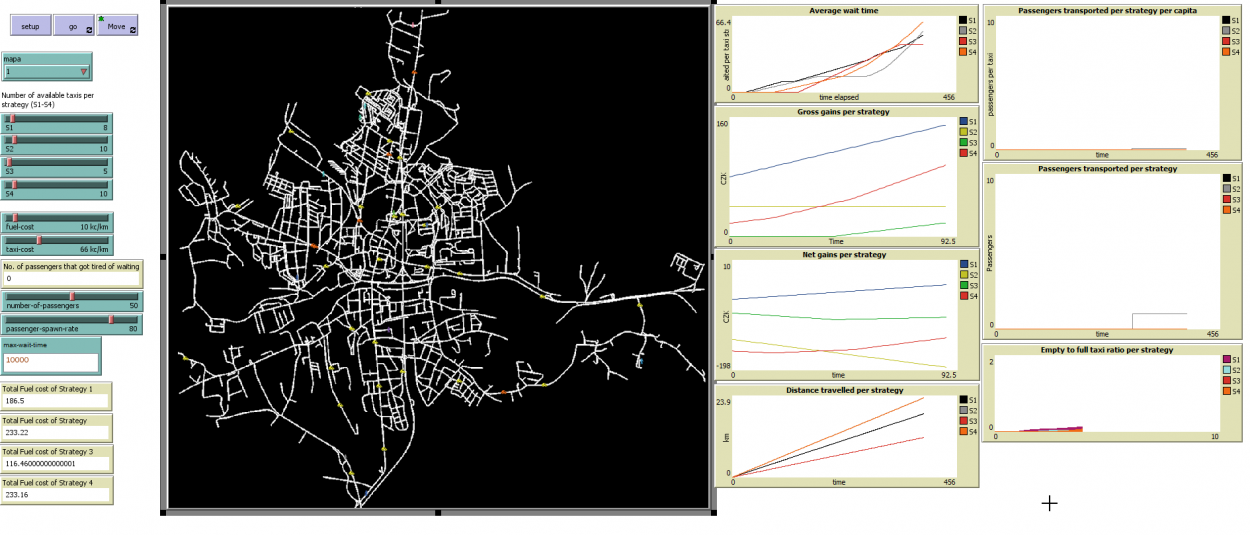The width and height of the screenshot is (1250, 535).
Task: Open the mapa chooser dropdown
Action: pos(47,72)
